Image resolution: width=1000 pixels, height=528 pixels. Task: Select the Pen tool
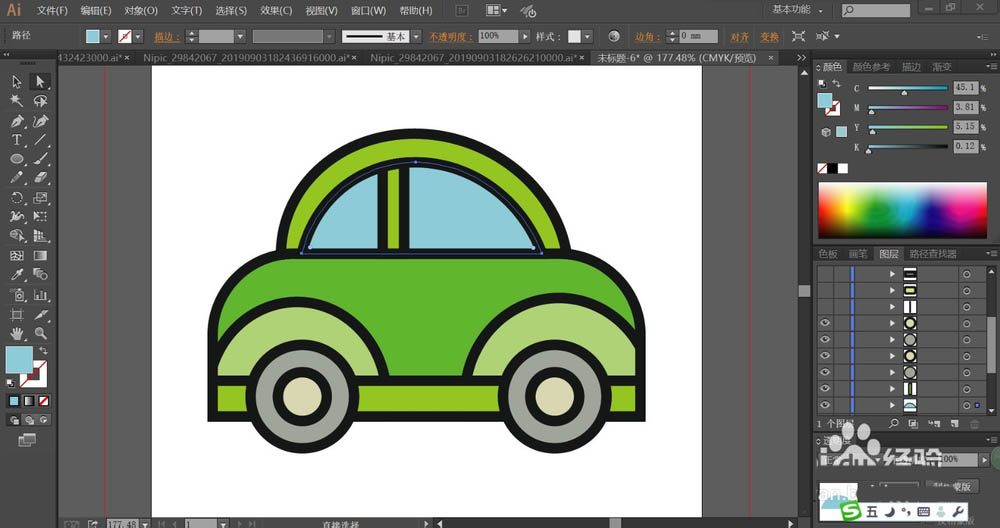(17, 121)
